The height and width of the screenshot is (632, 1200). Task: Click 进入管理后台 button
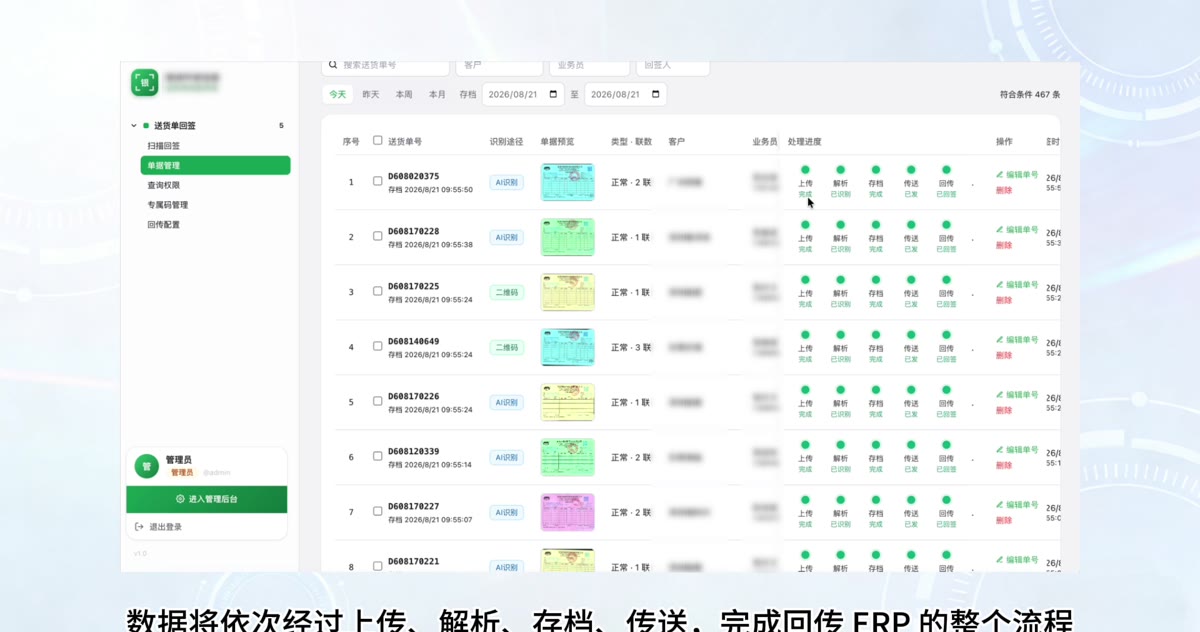coord(207,499)
